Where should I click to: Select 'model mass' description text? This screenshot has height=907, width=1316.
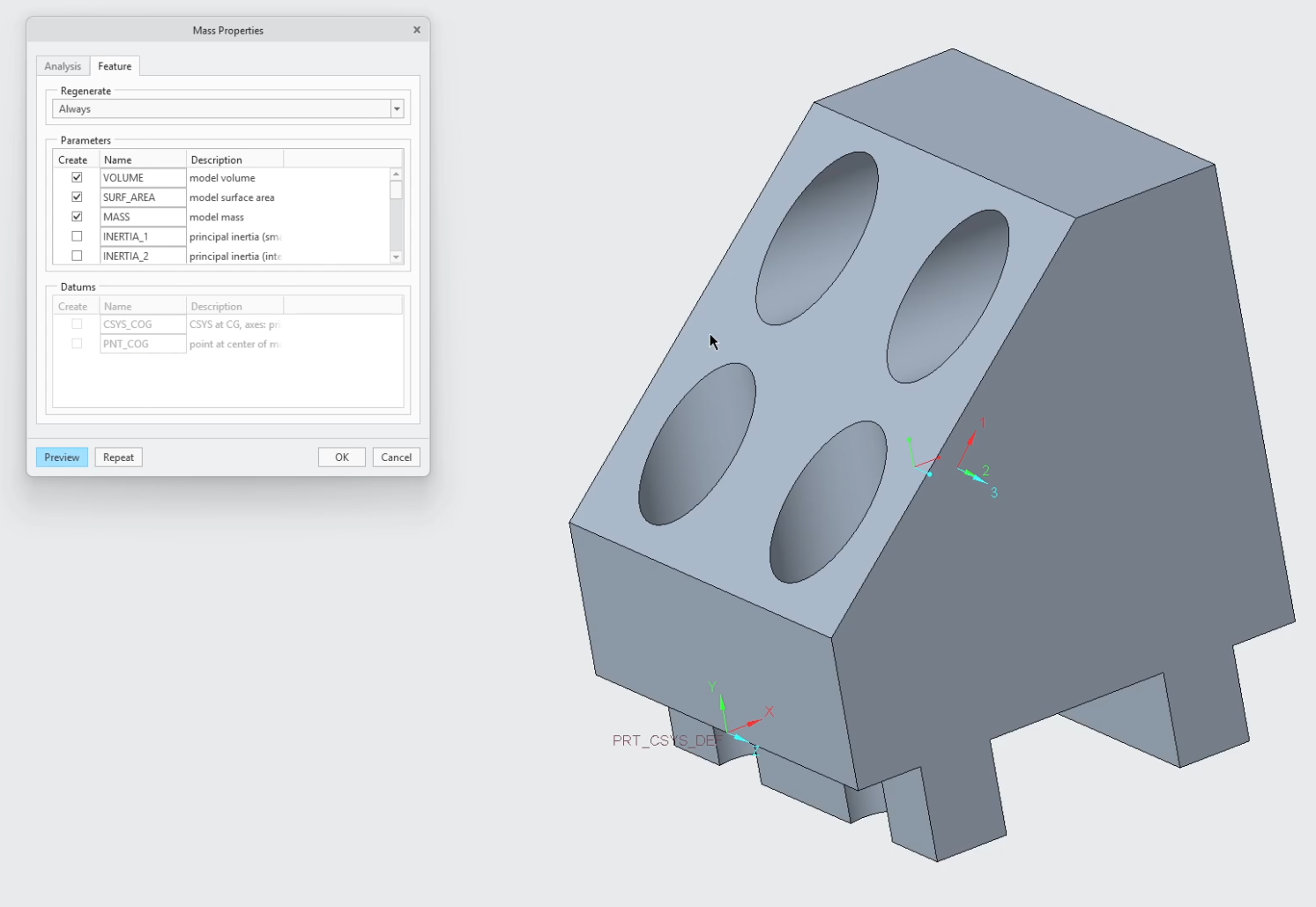point(217,217)
